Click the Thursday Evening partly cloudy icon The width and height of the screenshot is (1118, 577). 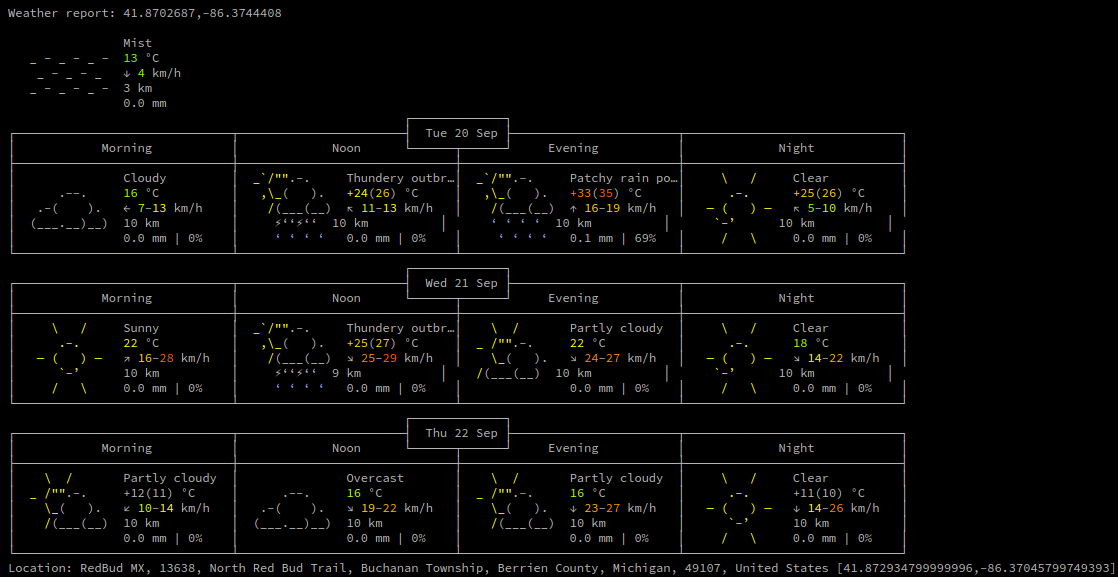click(x=516, y=501)
